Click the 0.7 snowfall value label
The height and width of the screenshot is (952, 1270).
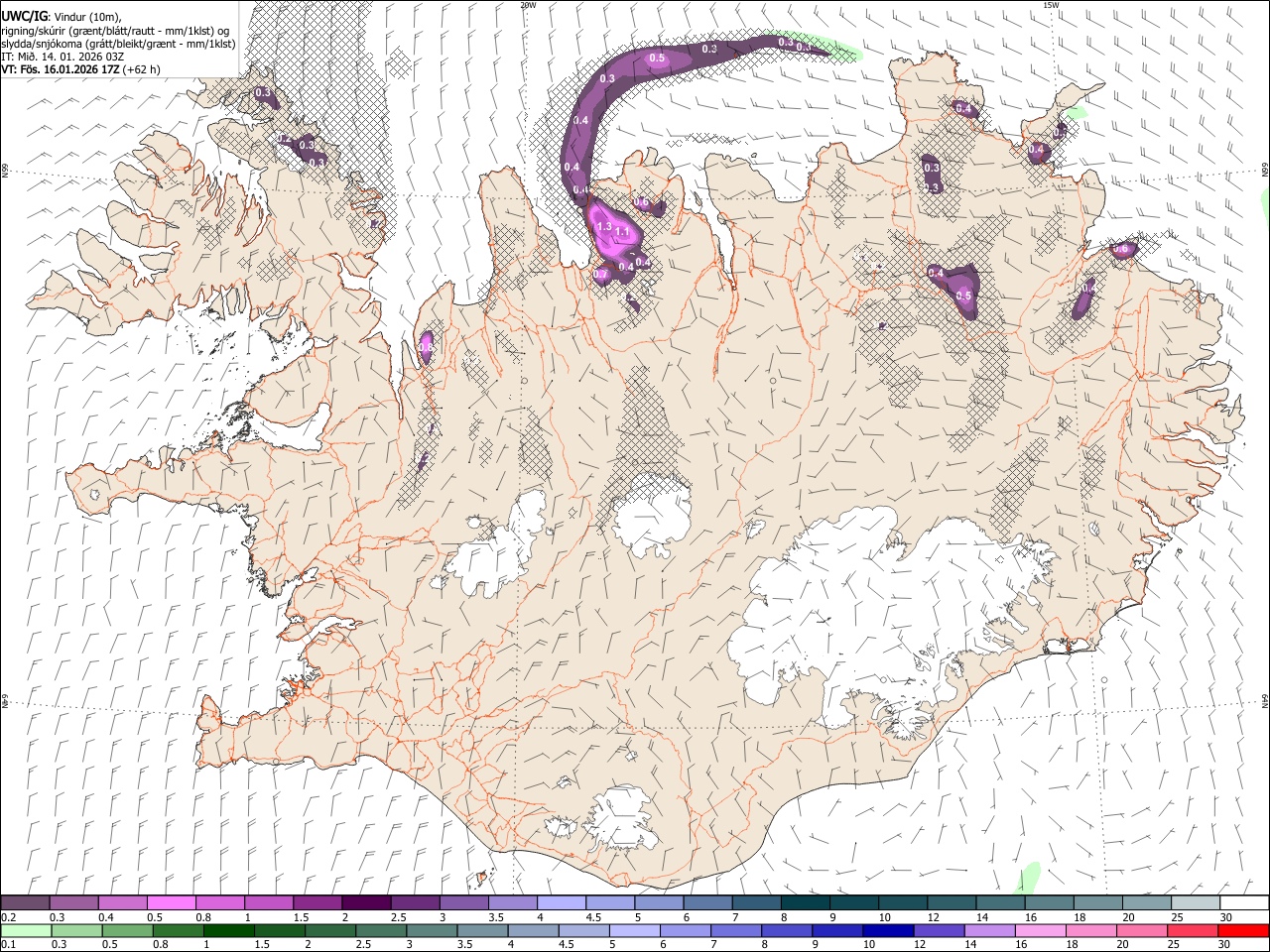pos(600,274)
